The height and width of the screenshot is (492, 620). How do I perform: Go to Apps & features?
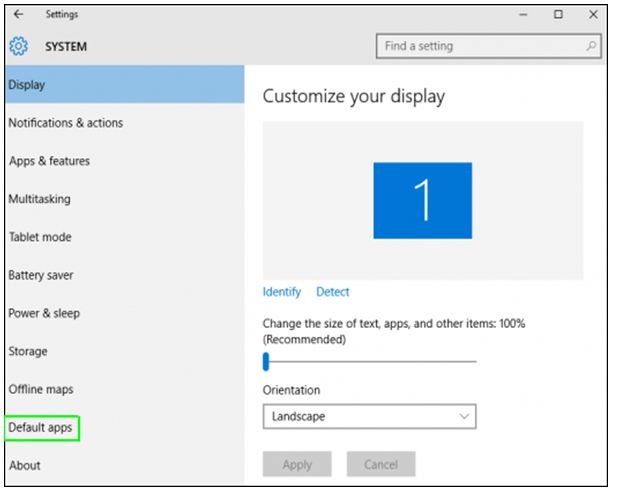[49, 161]
